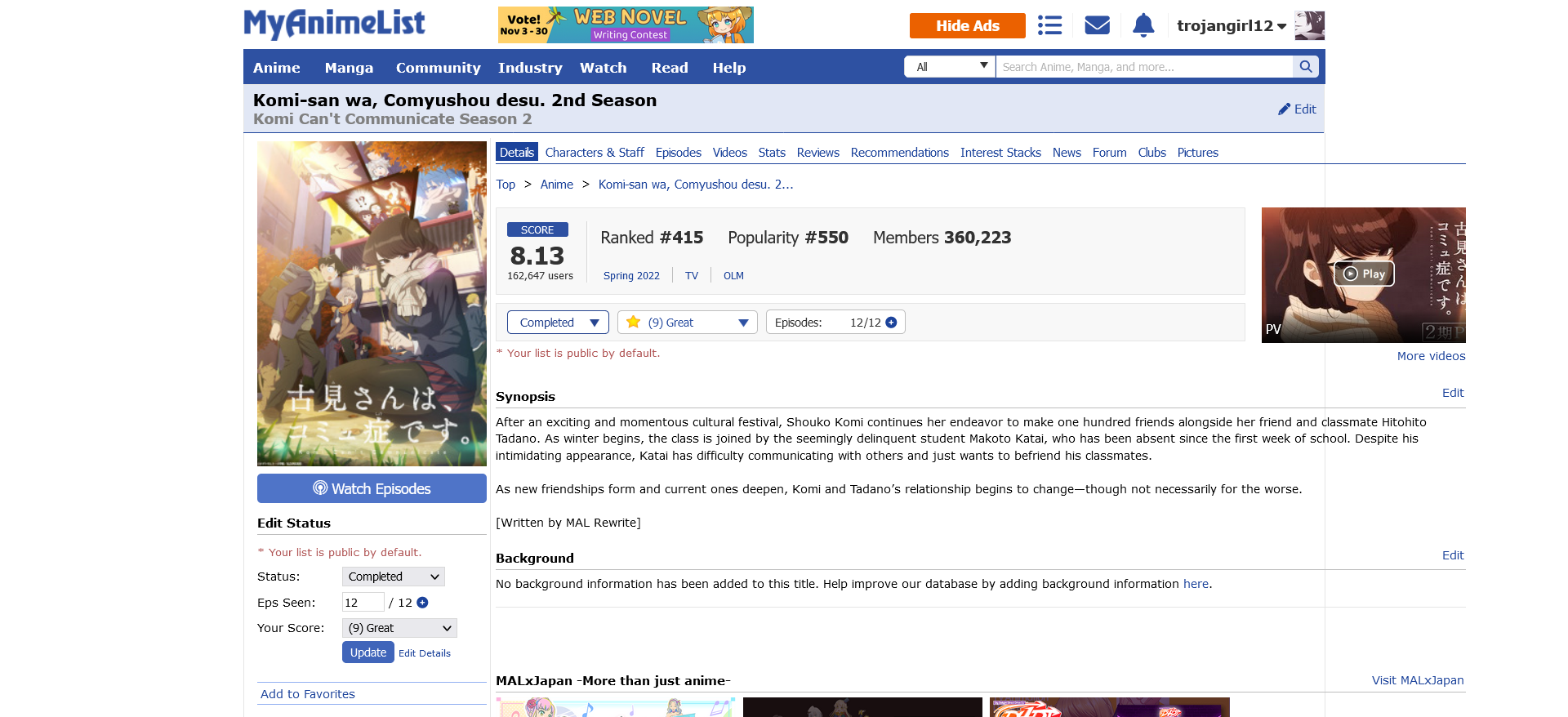This screenshot has width=1568, height=717.
Task: Open the Community menu
Action: tap(438, 68)
